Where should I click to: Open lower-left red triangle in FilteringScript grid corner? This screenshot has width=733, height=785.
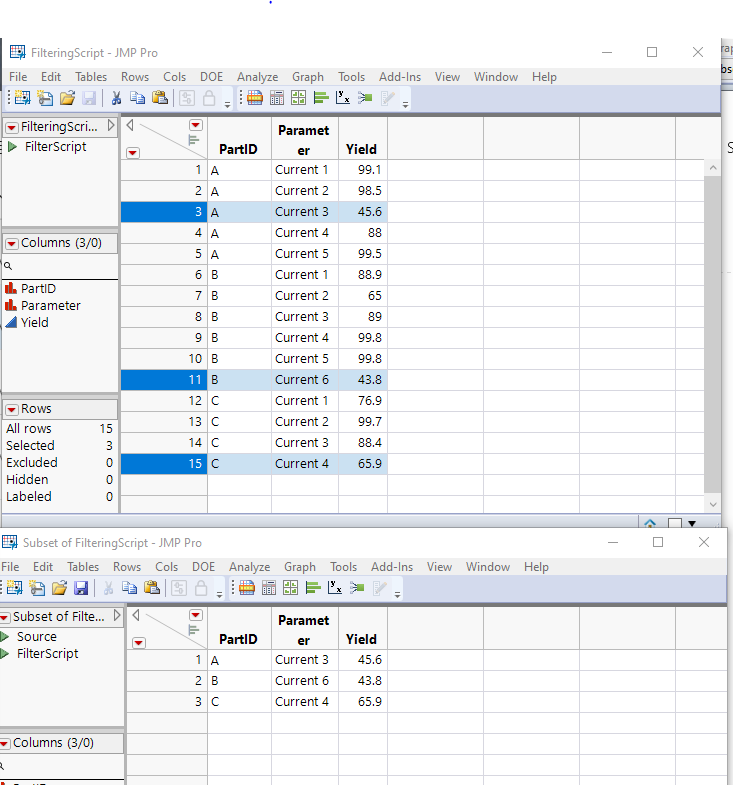tap(133, 153)
